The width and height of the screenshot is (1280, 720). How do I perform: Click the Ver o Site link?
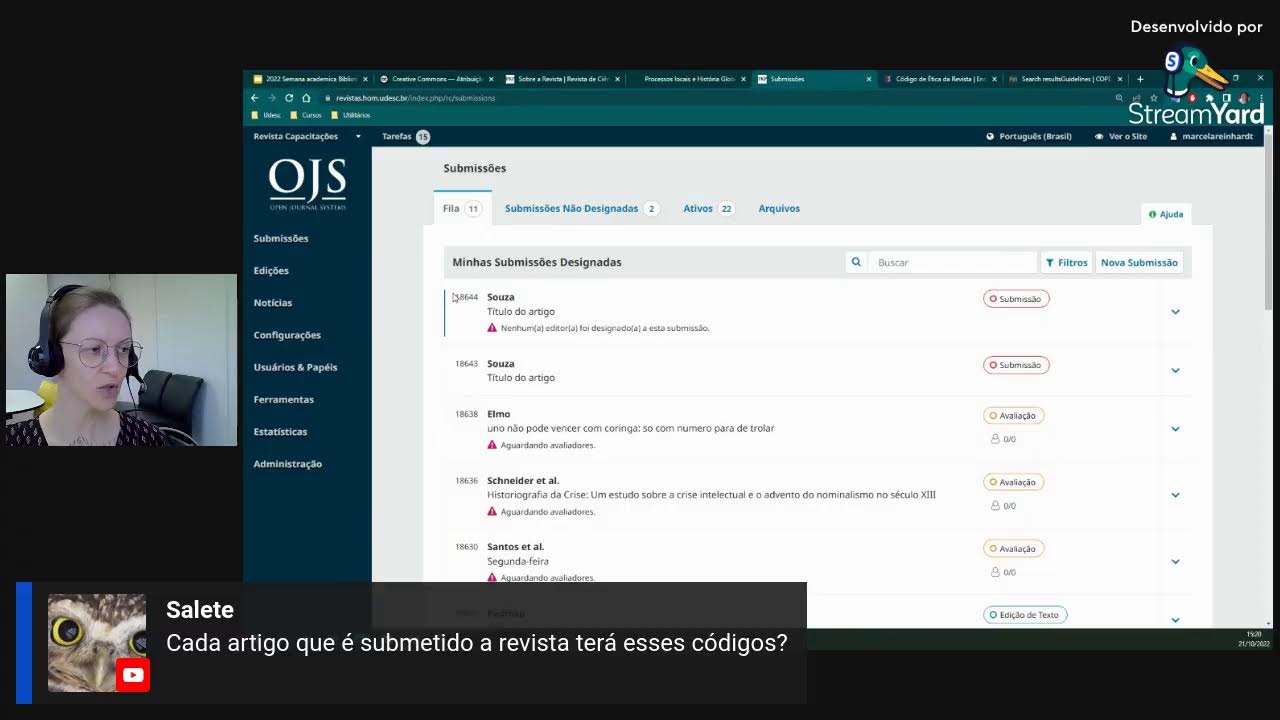click(1121, 136)
